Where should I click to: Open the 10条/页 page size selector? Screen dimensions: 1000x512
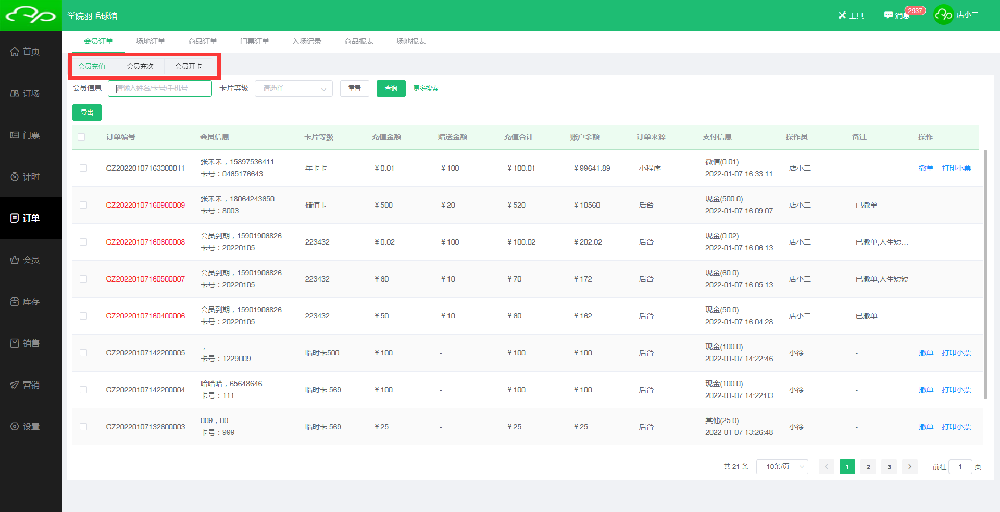coord(782,466)
